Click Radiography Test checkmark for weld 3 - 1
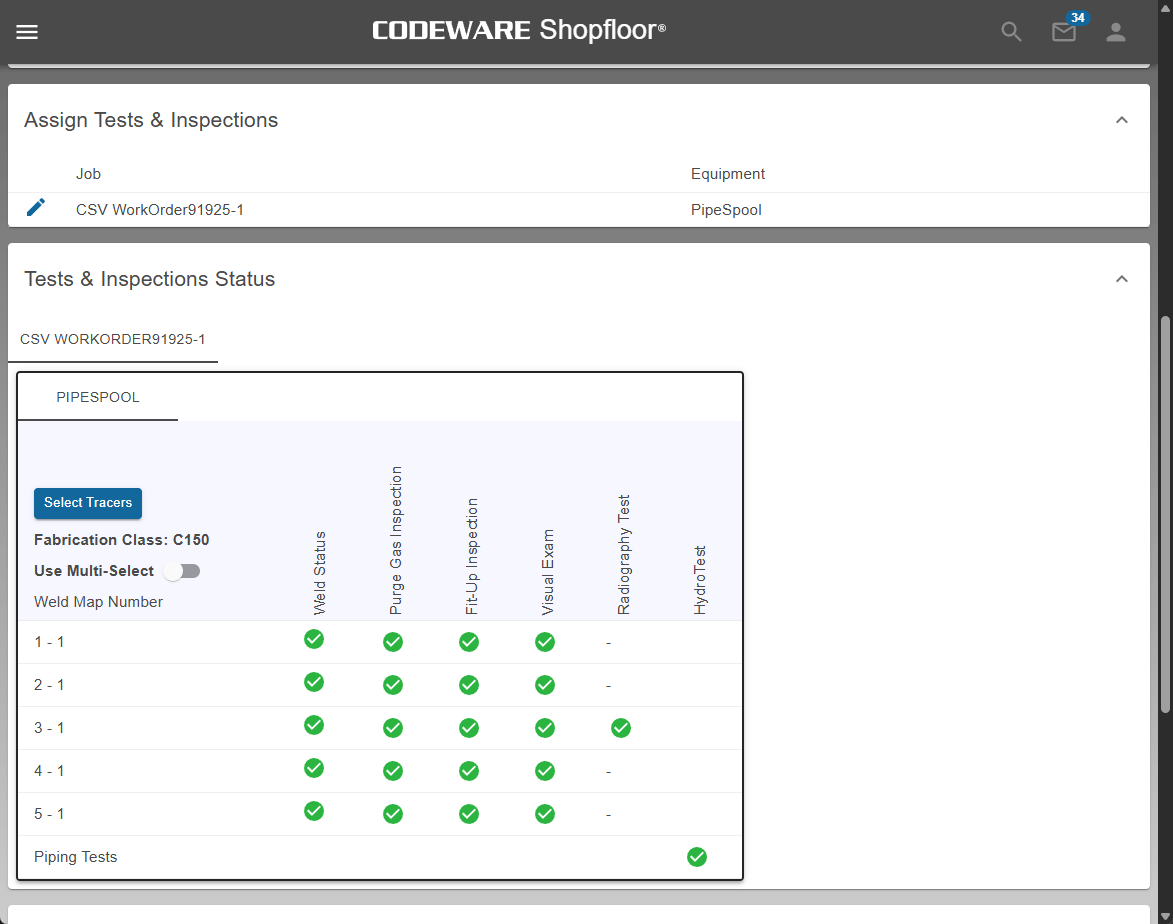 [x=621, y=728]
